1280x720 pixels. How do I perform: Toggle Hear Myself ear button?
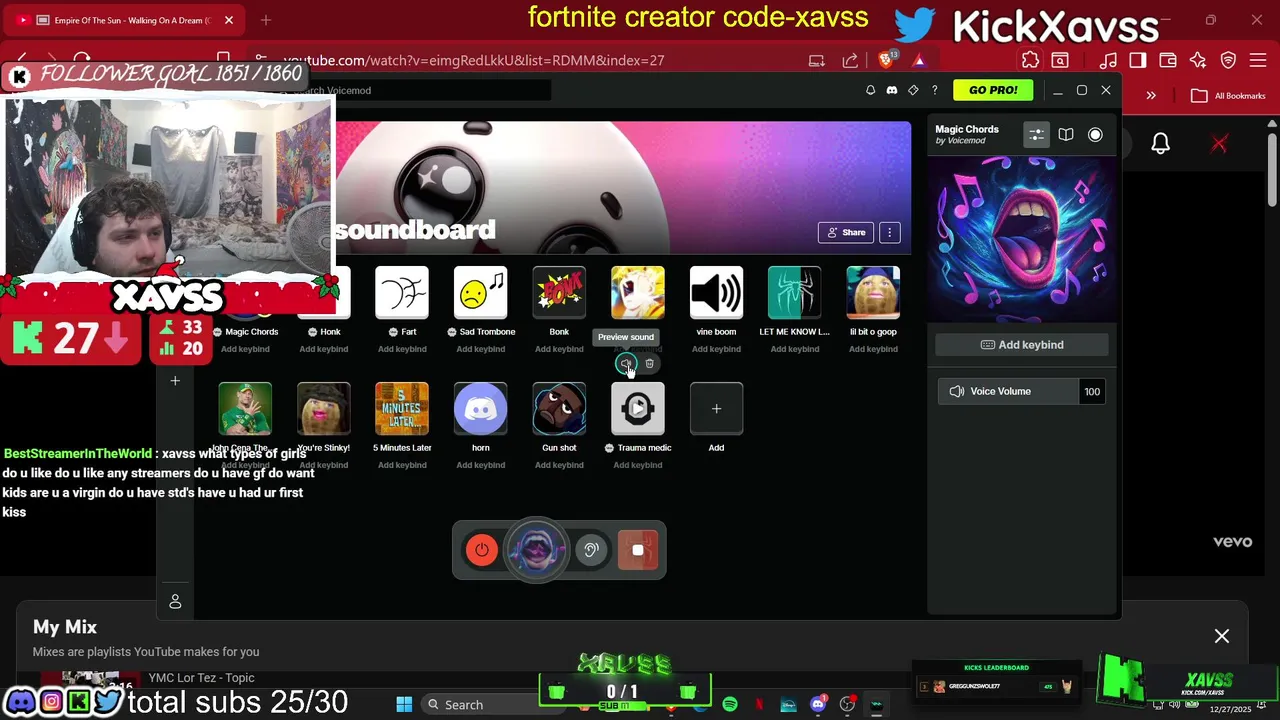(x=591, y=550)
